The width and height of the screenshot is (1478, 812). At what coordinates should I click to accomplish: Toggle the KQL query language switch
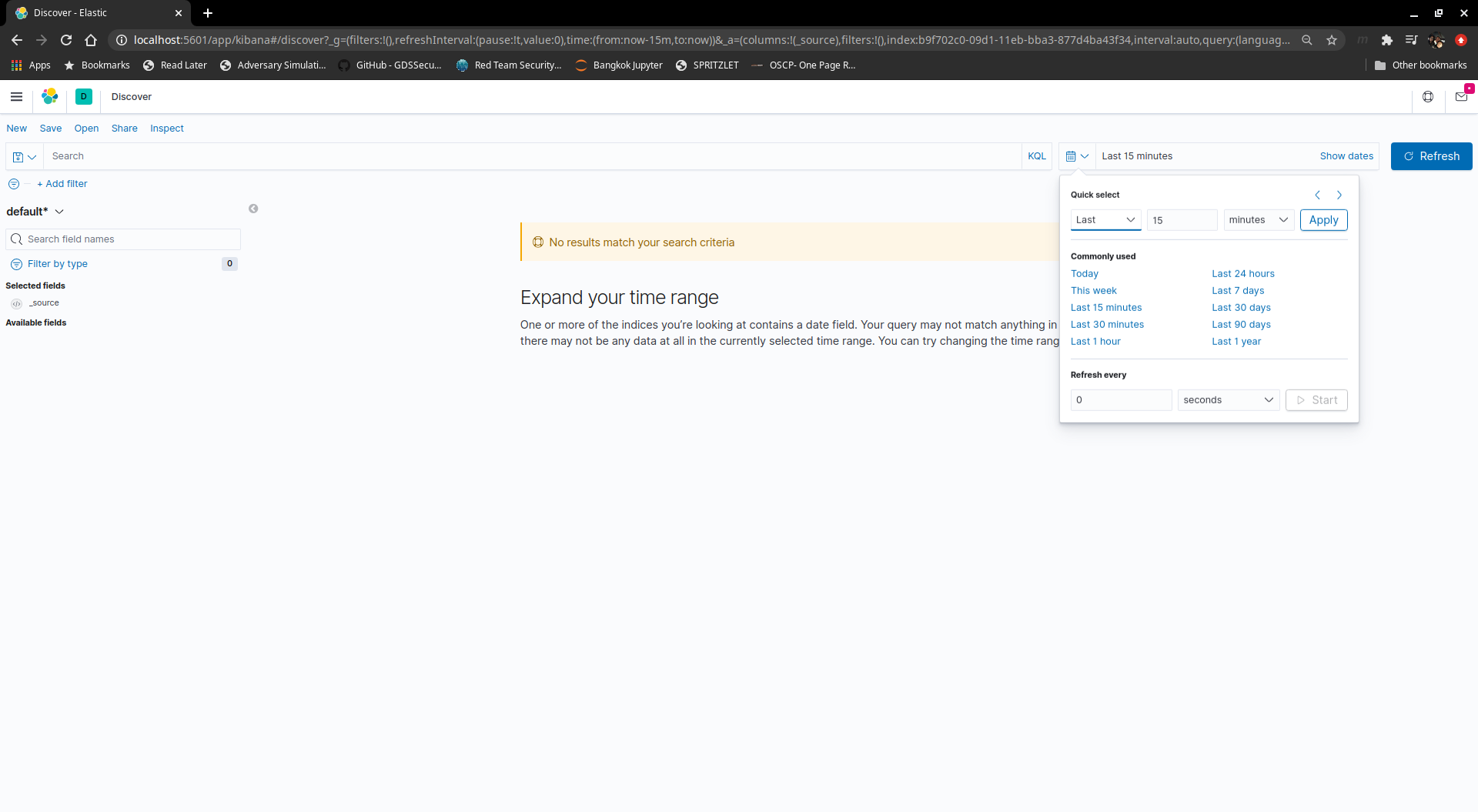(x=1037, y=156)
